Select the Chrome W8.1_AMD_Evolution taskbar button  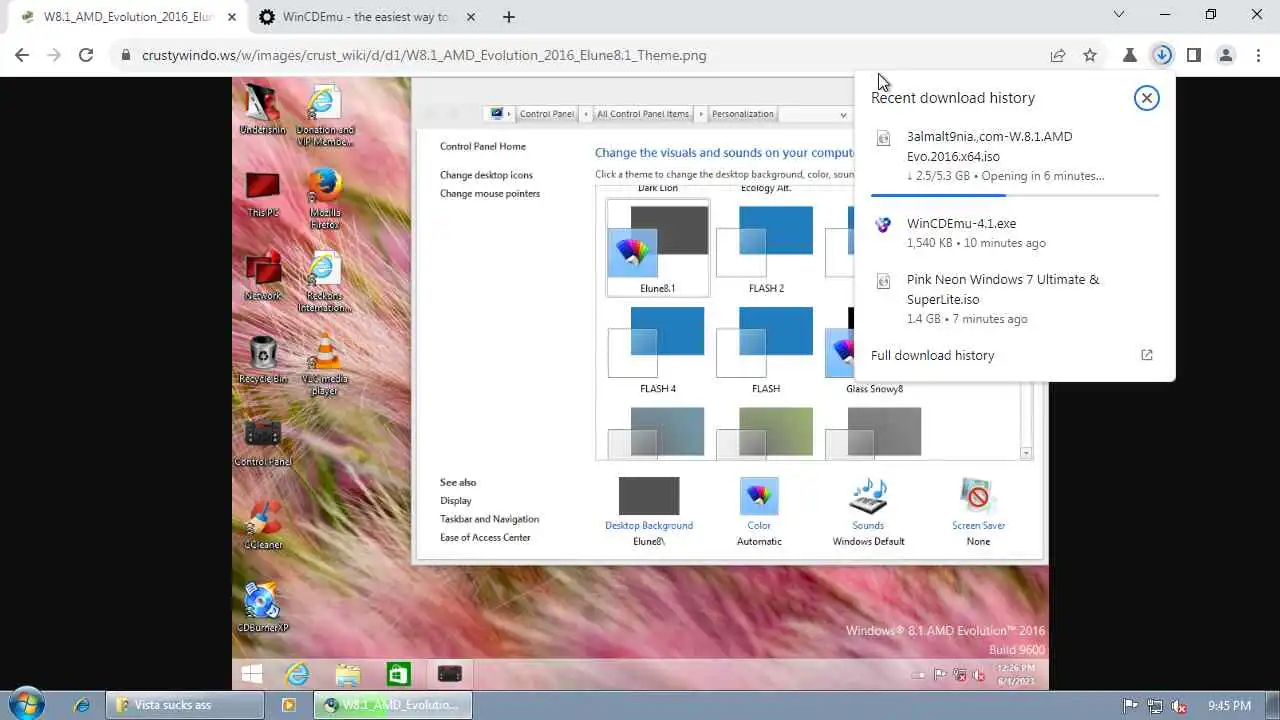pos(392,705)
